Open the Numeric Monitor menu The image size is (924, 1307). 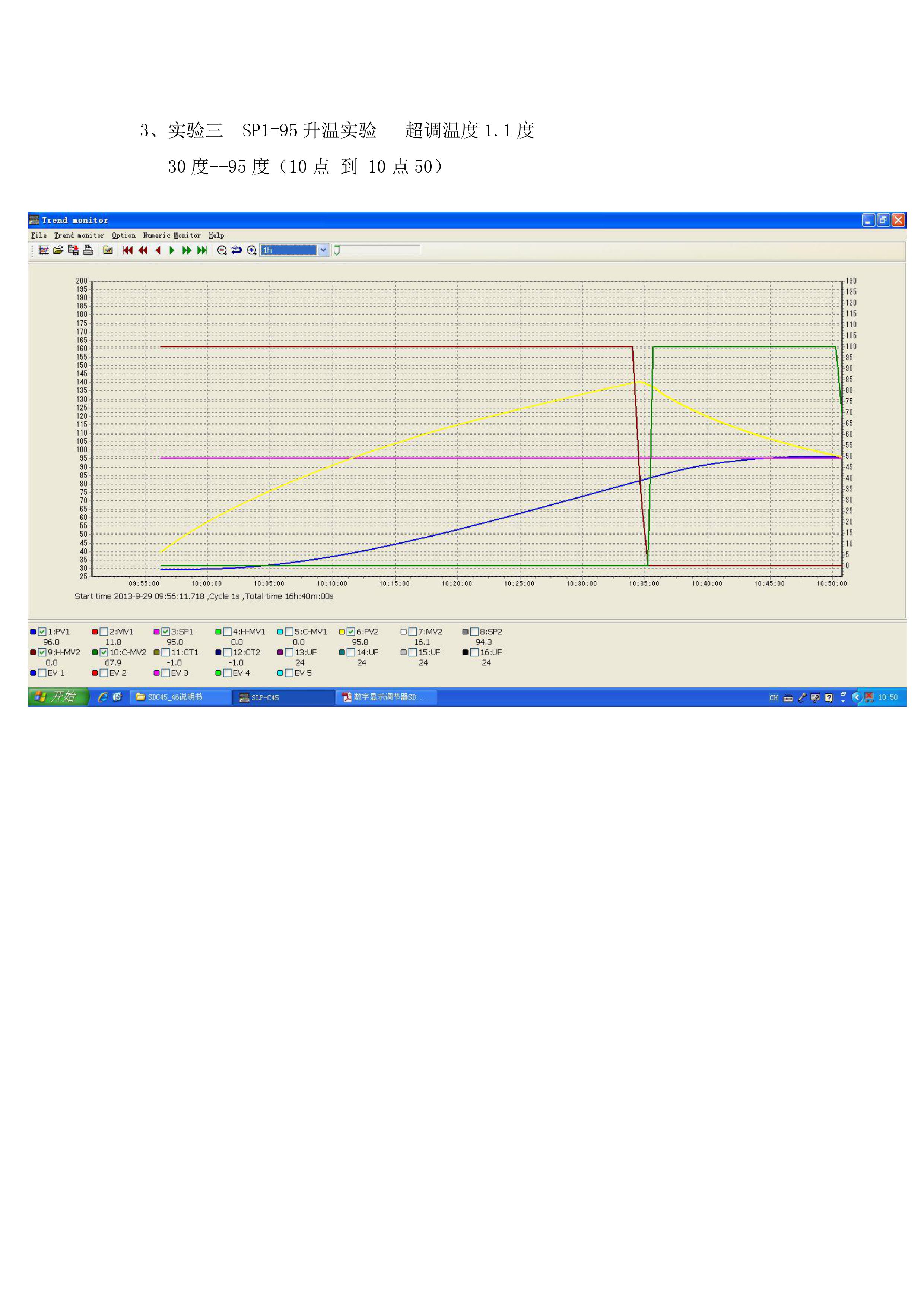pyautogui.click(x=172, y=236)
